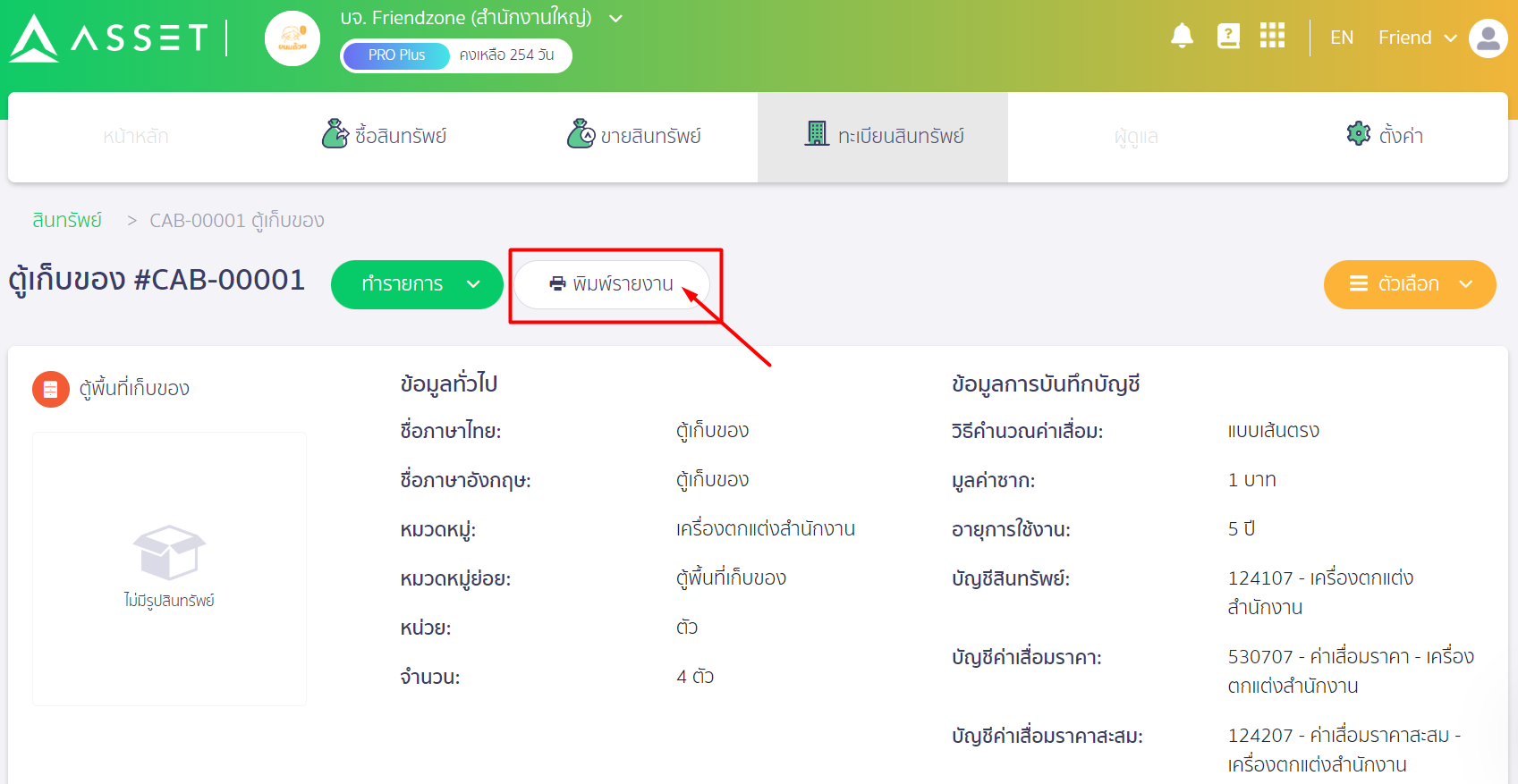Expand the ทำรายการ dropdown button
Image resolution: width=1518 pixels, height=784 pixels.
[x=417, y=284]
